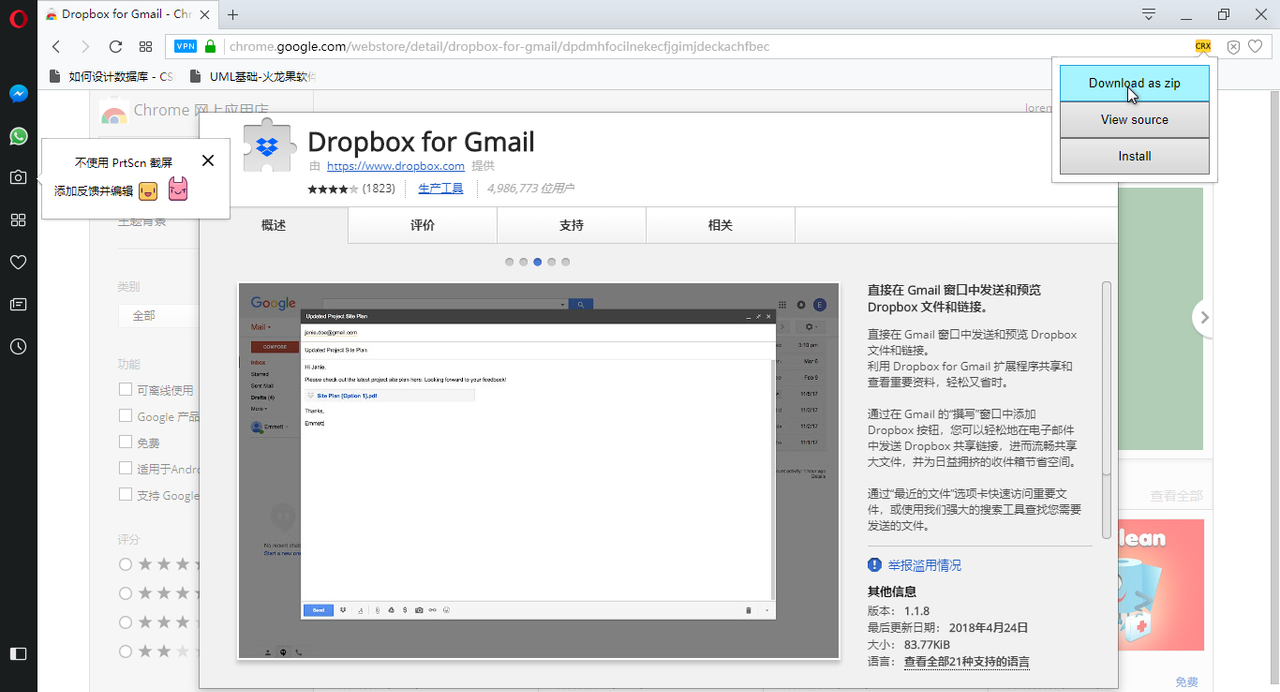Toggle the Google 产品 checkbox
This screenshot has width=1280, height=692.
(x=126, y=416)
